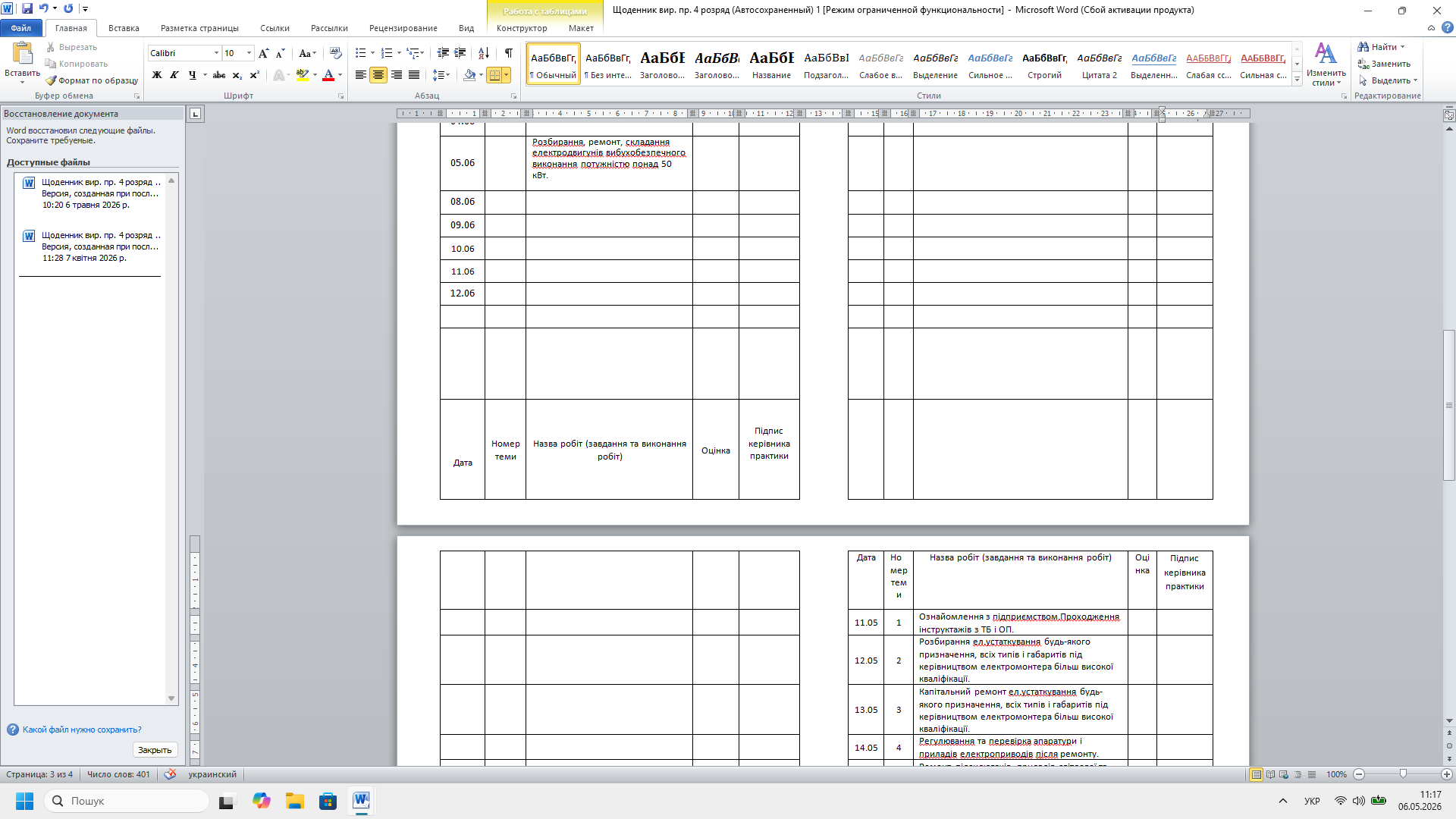Click the Redo repeat icon
1456x819 pixels.
[x=68, y=8]
